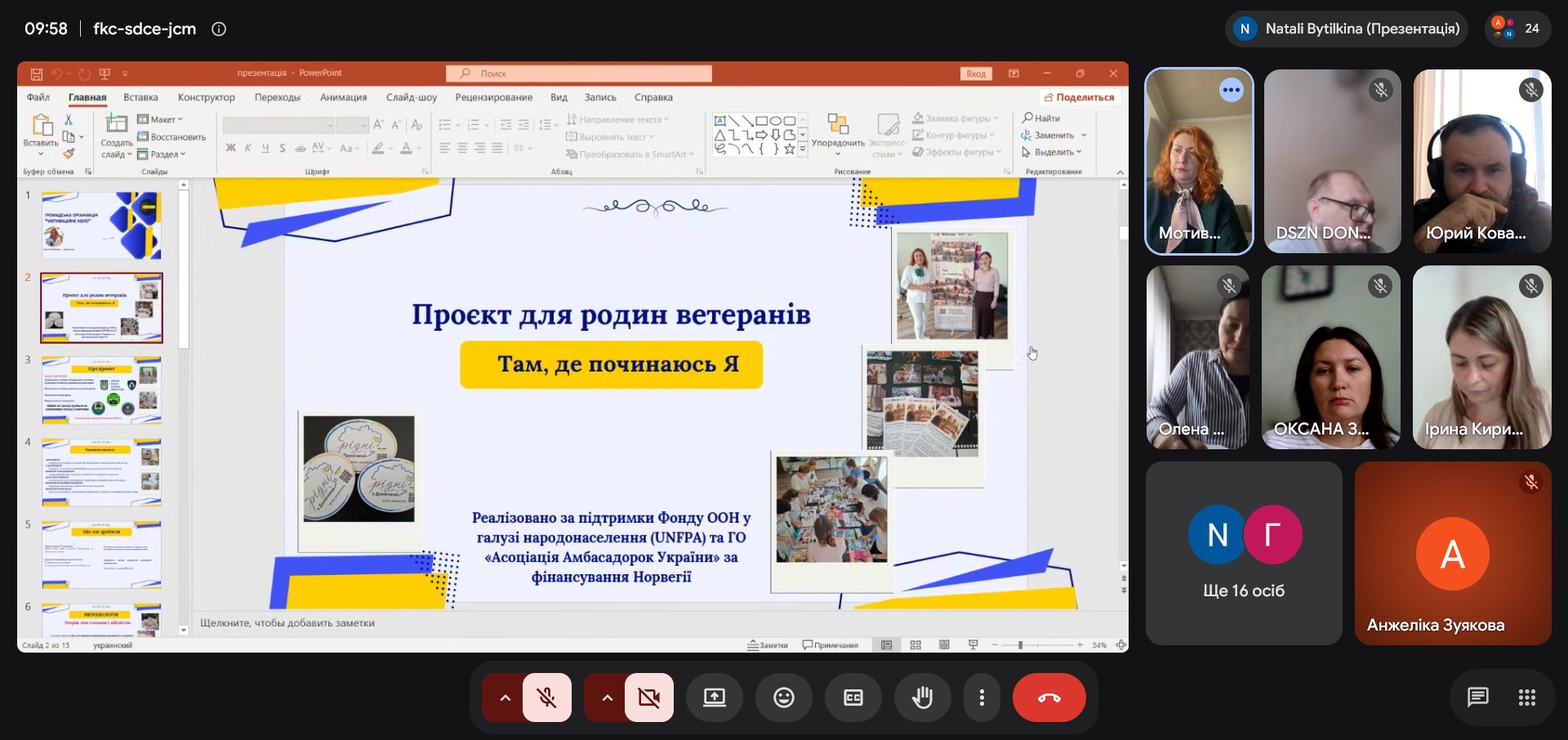Toggle Заметки notes in status bar
The height and width of the screenshot is (740, 1568).
[768, 645]
